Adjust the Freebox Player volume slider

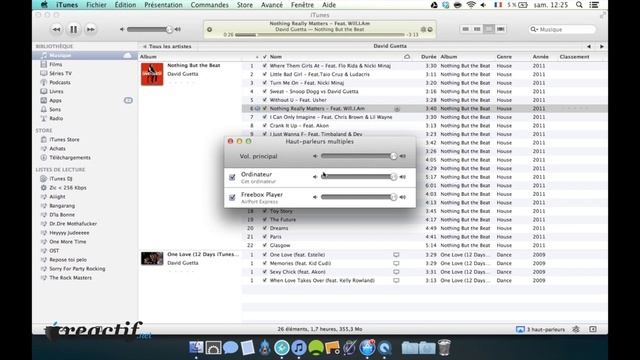pos(359,197)
